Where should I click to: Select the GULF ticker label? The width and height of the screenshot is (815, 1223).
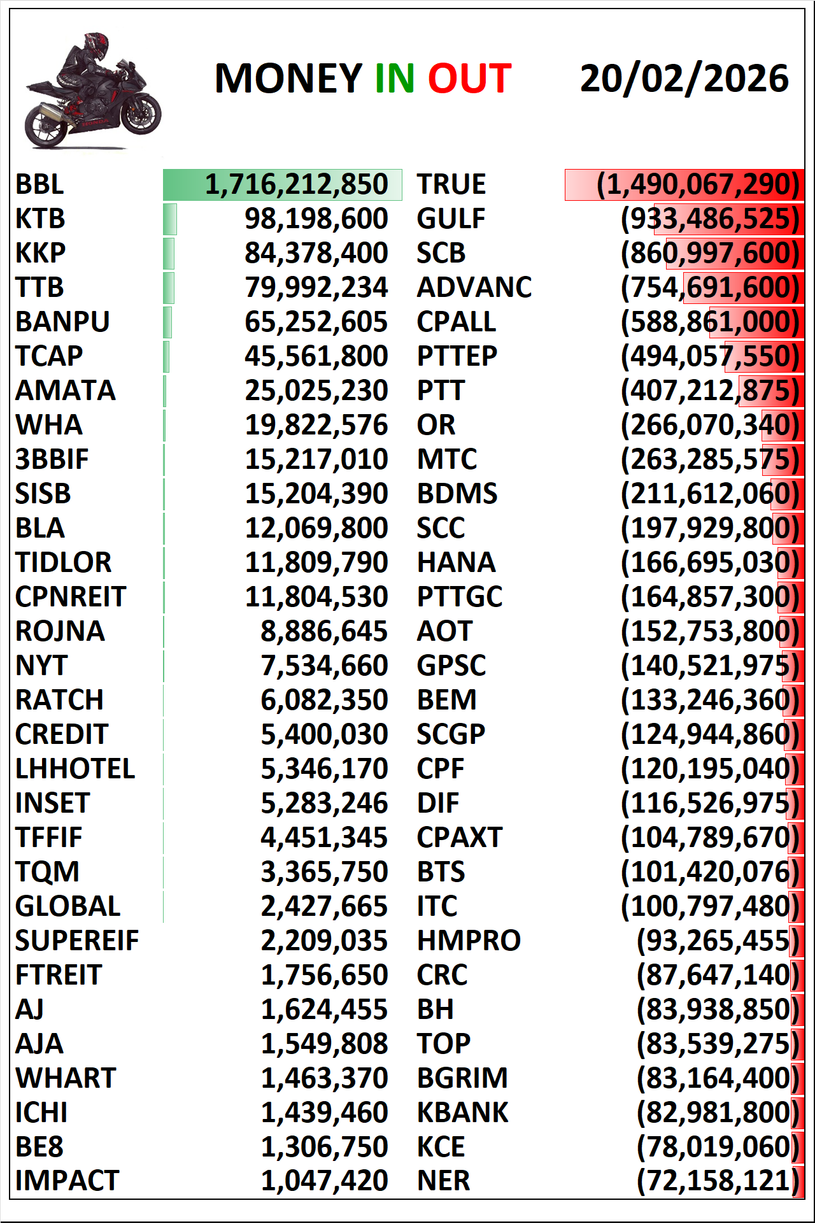click(451, 219)
